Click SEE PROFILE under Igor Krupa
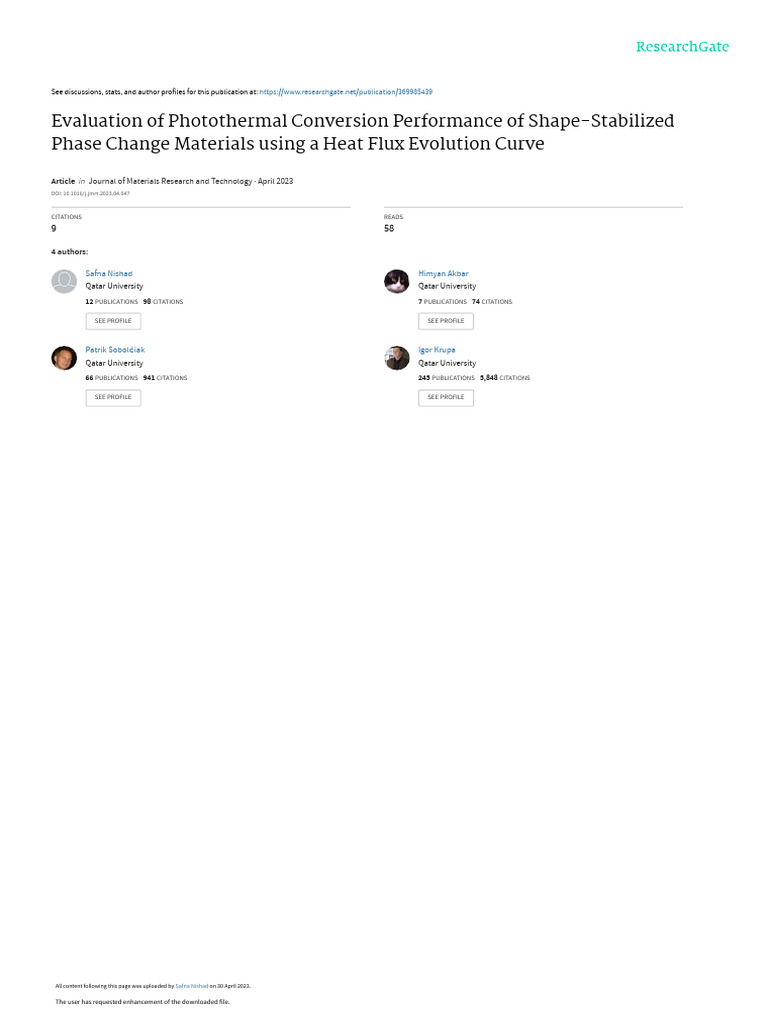 tap(446, 397)
